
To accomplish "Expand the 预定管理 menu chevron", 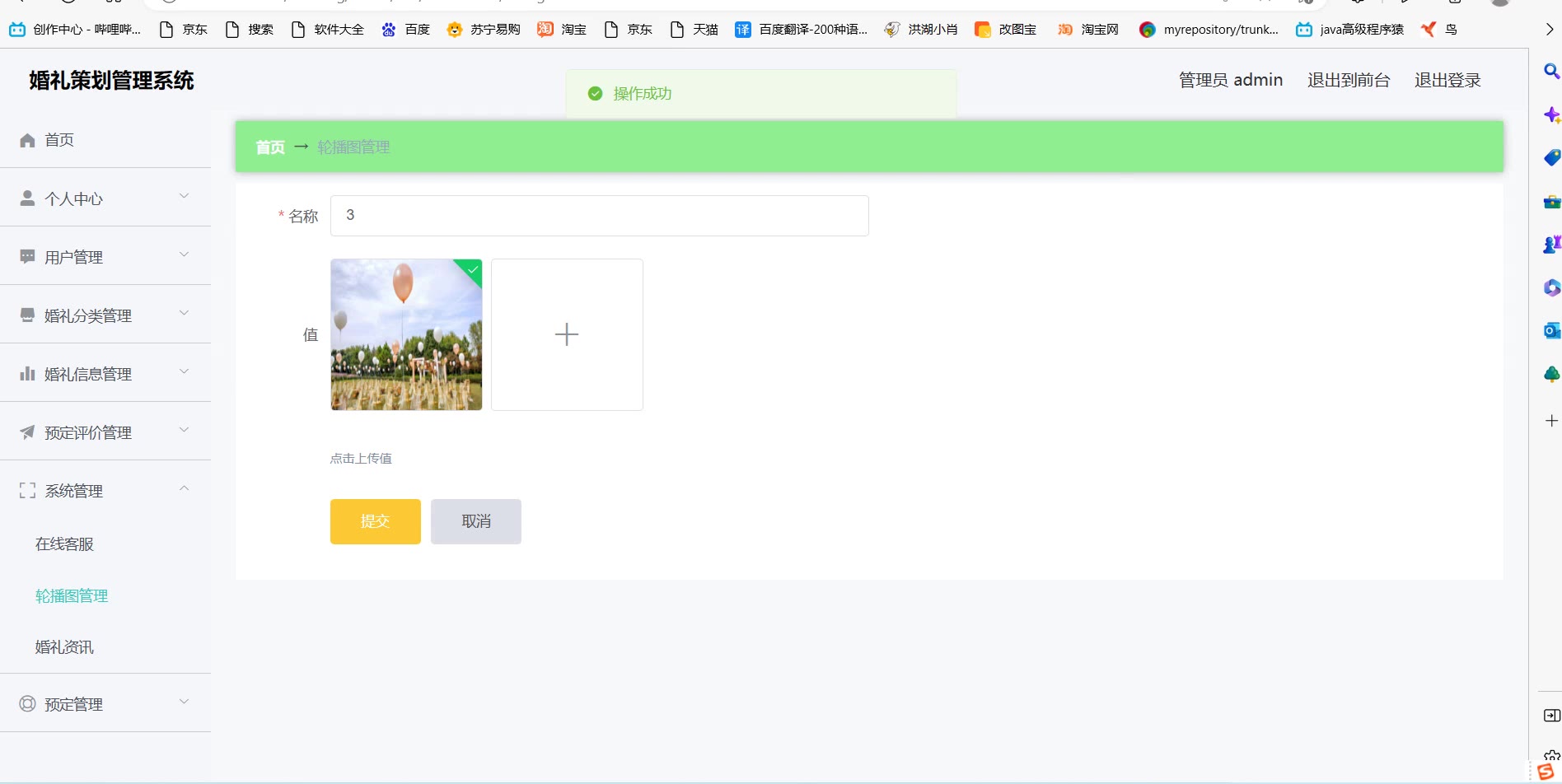I will point(184,702).
